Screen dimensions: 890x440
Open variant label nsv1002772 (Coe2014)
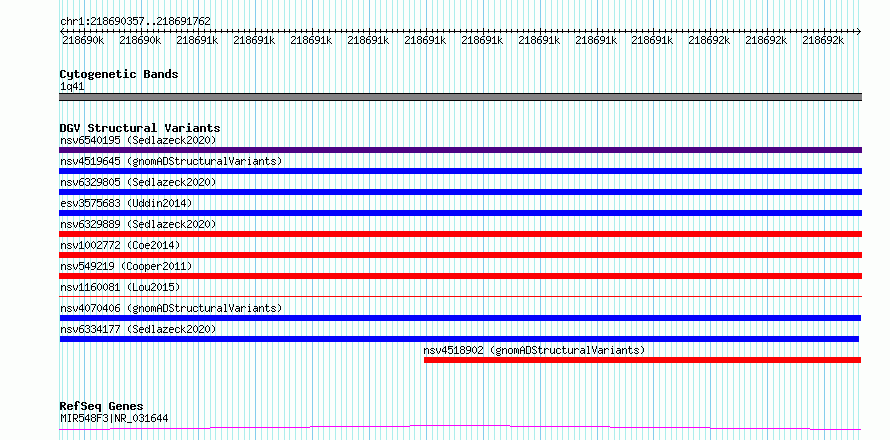coord(120,245)
